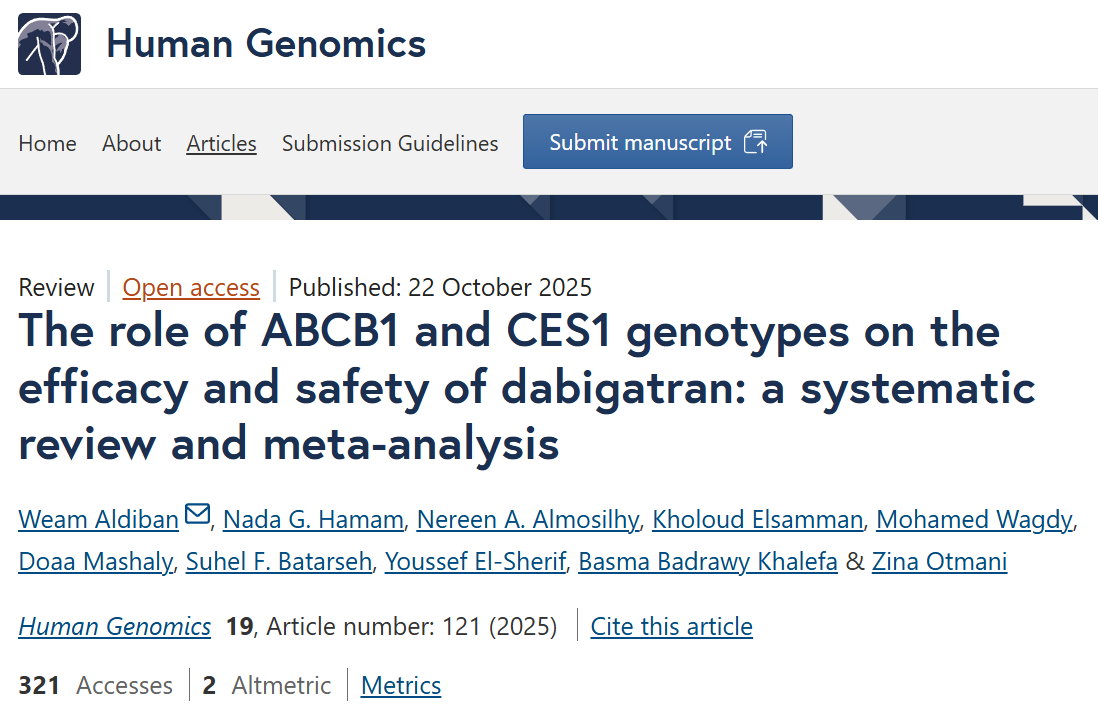Open the Home navigation item
This screenshot has height=719, width=1098.
coord(47,143)
